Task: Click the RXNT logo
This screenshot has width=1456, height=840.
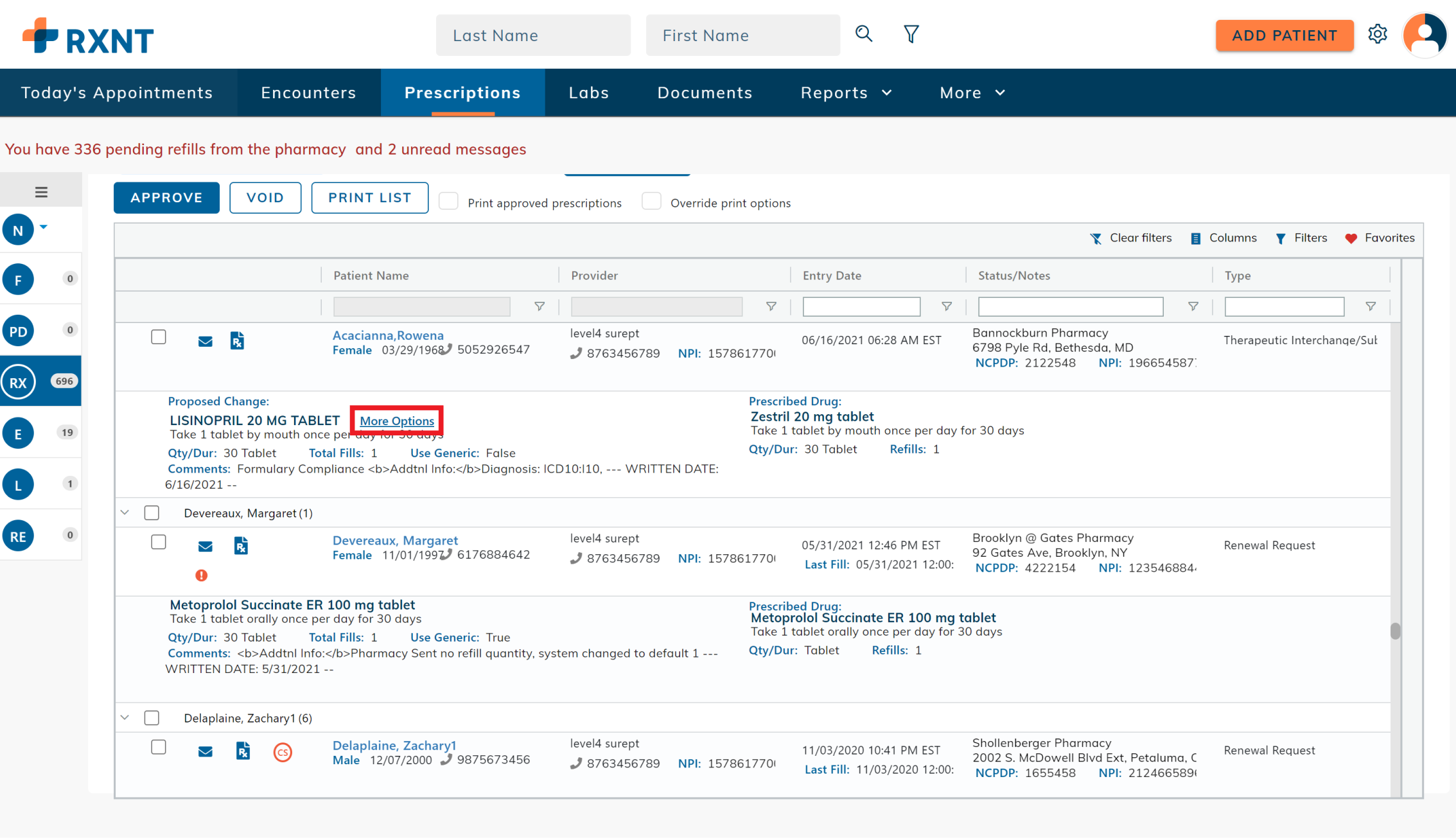Action: click(x=88, y=36)
